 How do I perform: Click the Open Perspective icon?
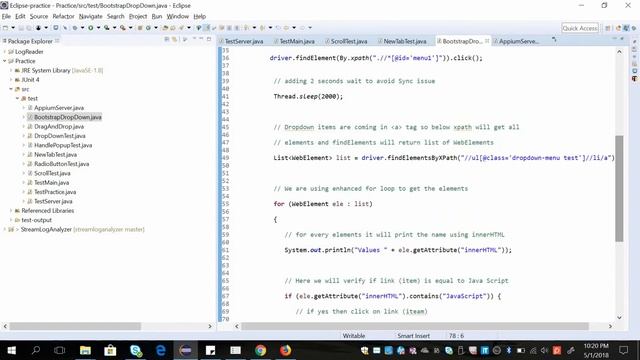tap(608, 28)
